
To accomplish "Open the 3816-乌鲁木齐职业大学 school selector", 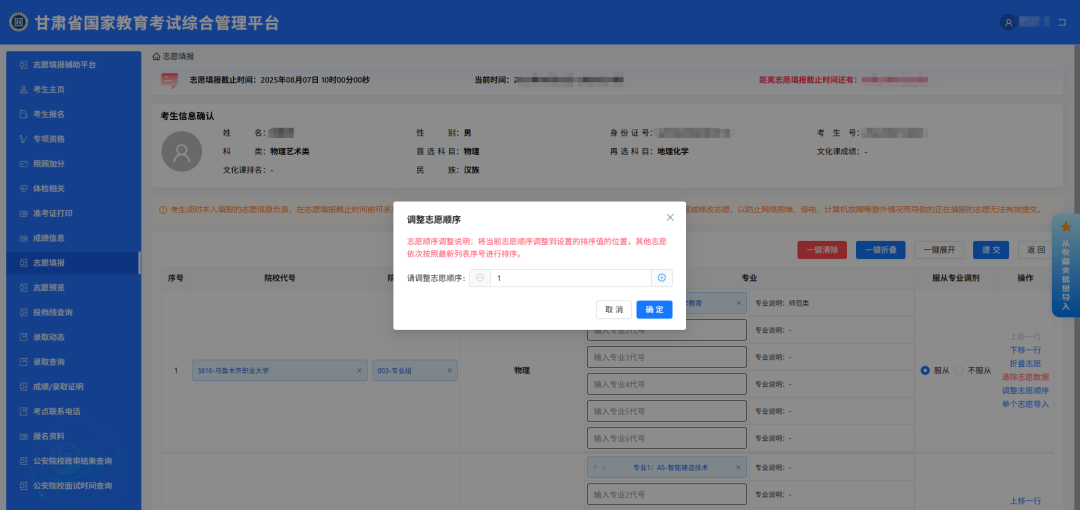I will tap(279, 371).
